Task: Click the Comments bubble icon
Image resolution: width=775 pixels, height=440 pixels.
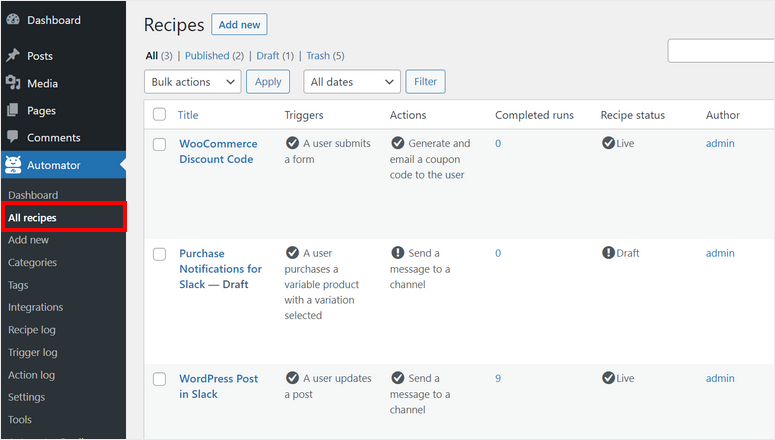Action: coord(13,137)
